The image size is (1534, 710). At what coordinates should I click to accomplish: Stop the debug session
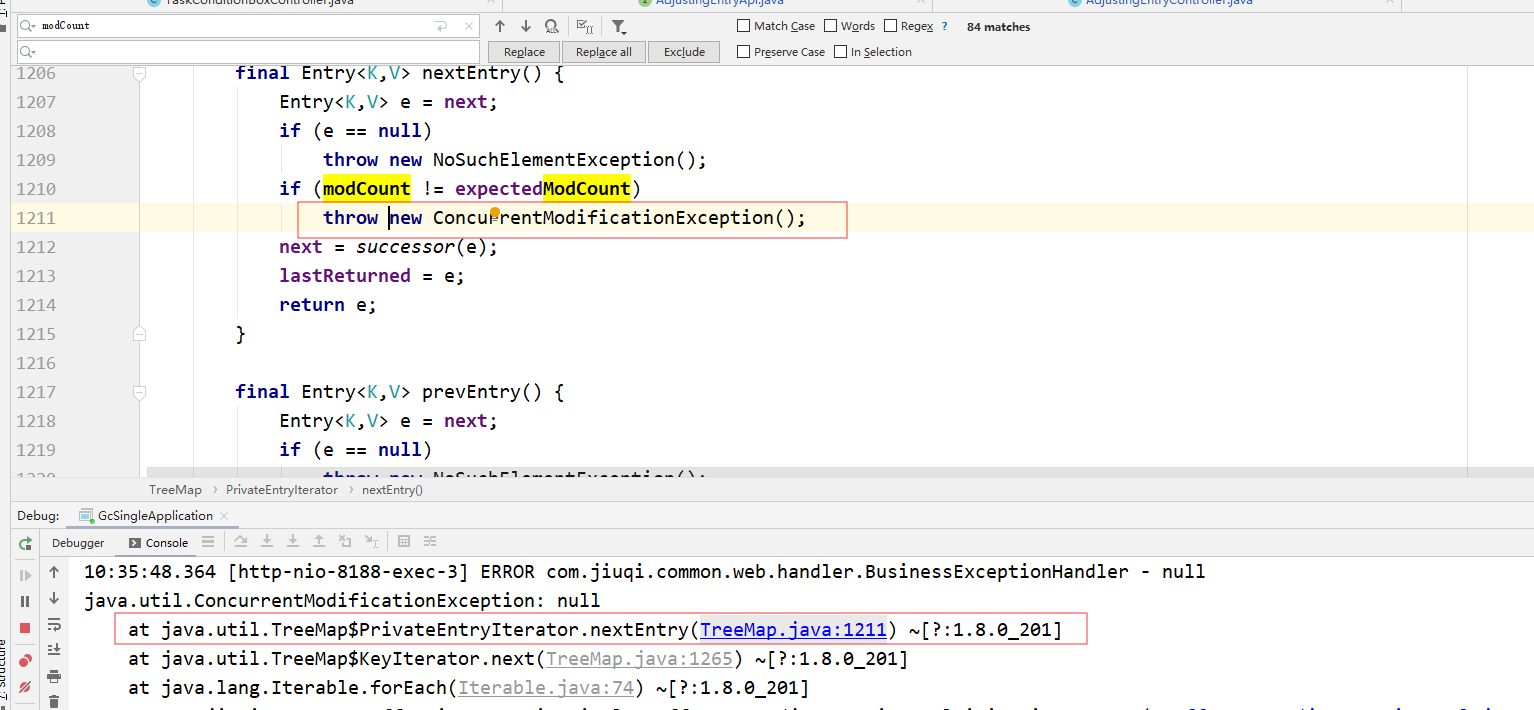tap(25, 628)
